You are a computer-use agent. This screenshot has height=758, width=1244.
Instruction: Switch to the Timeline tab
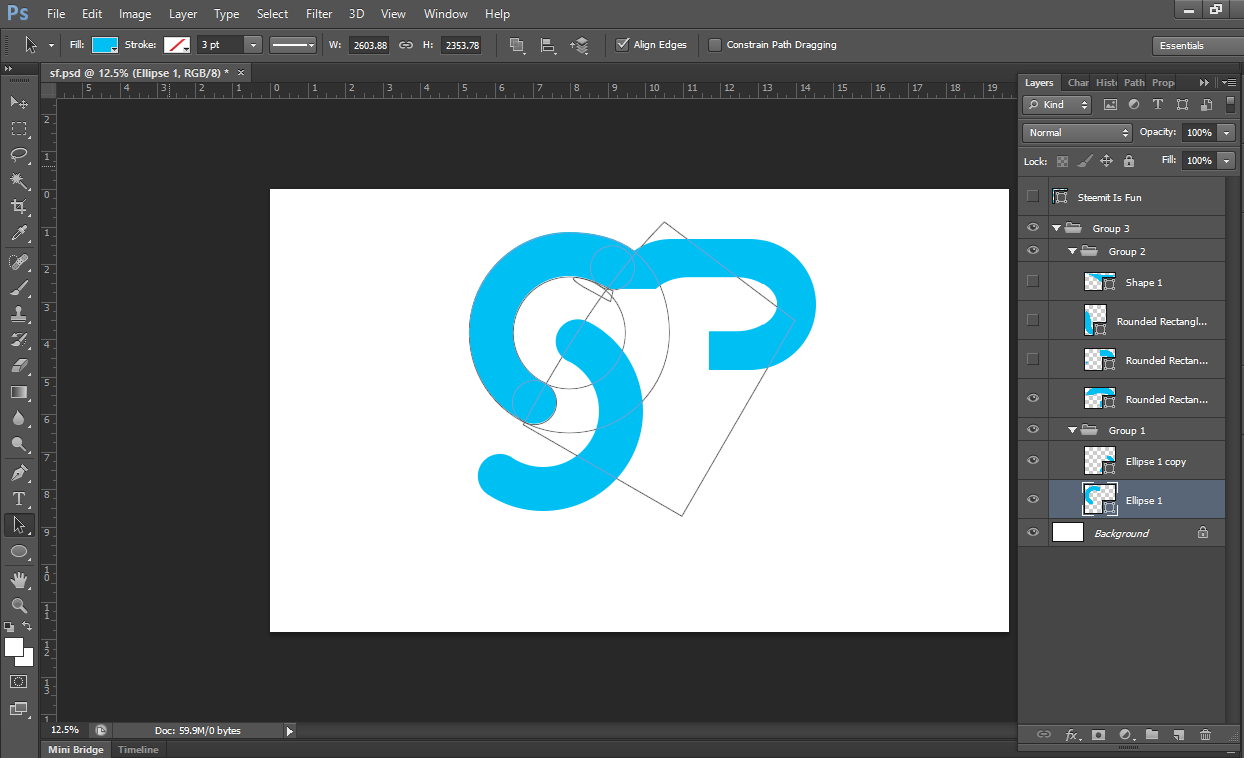tap(138, 750)
